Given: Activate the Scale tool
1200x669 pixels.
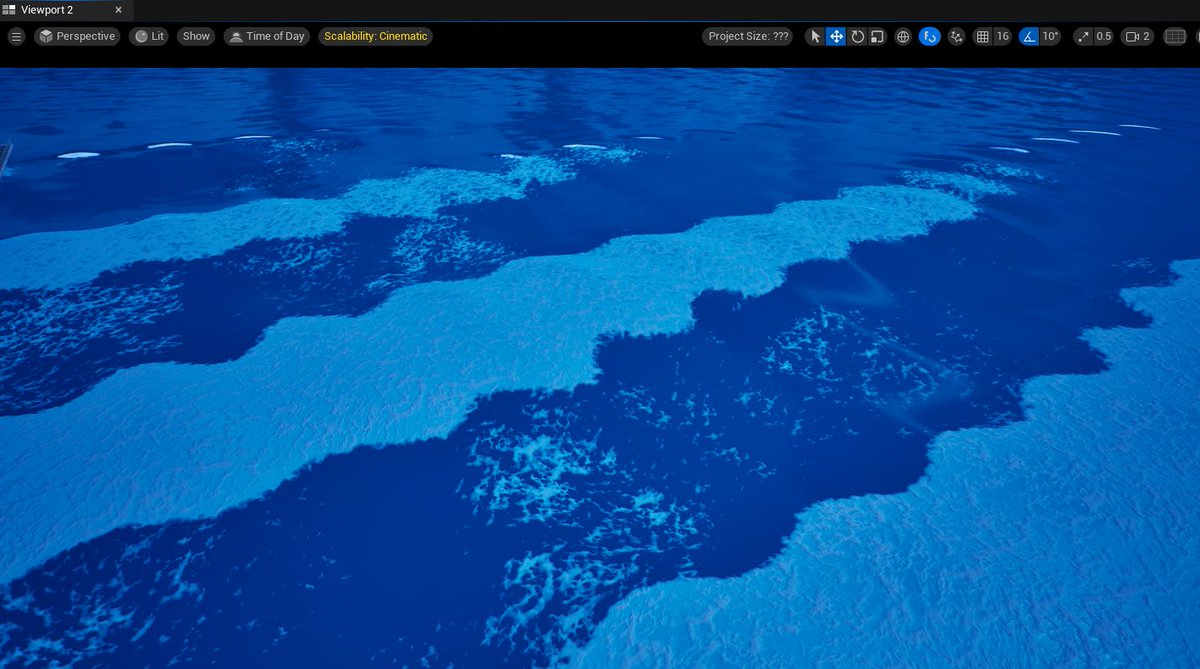Looking at the screenshot, I should (x=878, y=36).
